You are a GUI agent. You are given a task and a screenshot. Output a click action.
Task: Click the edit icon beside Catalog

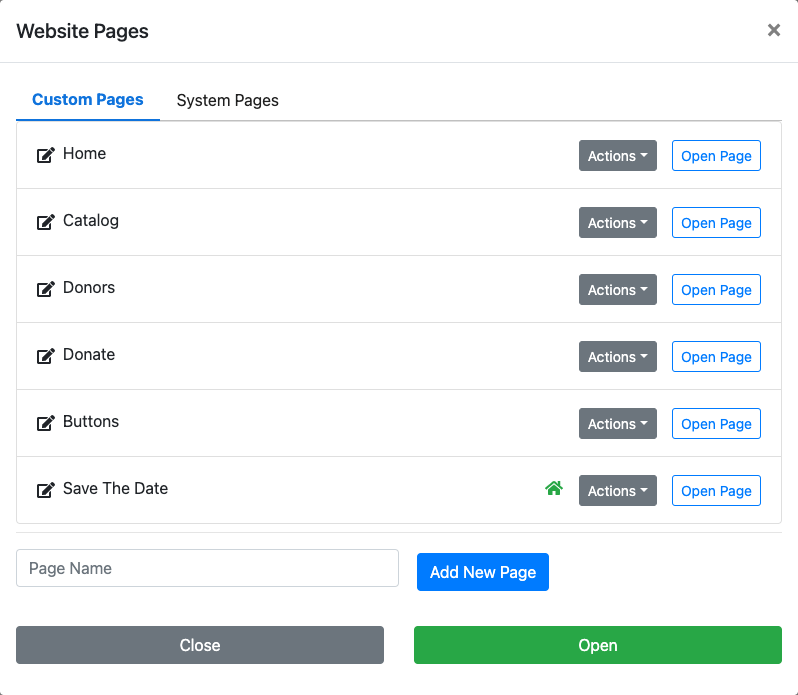pyautogui.click(x=45, y=222)
